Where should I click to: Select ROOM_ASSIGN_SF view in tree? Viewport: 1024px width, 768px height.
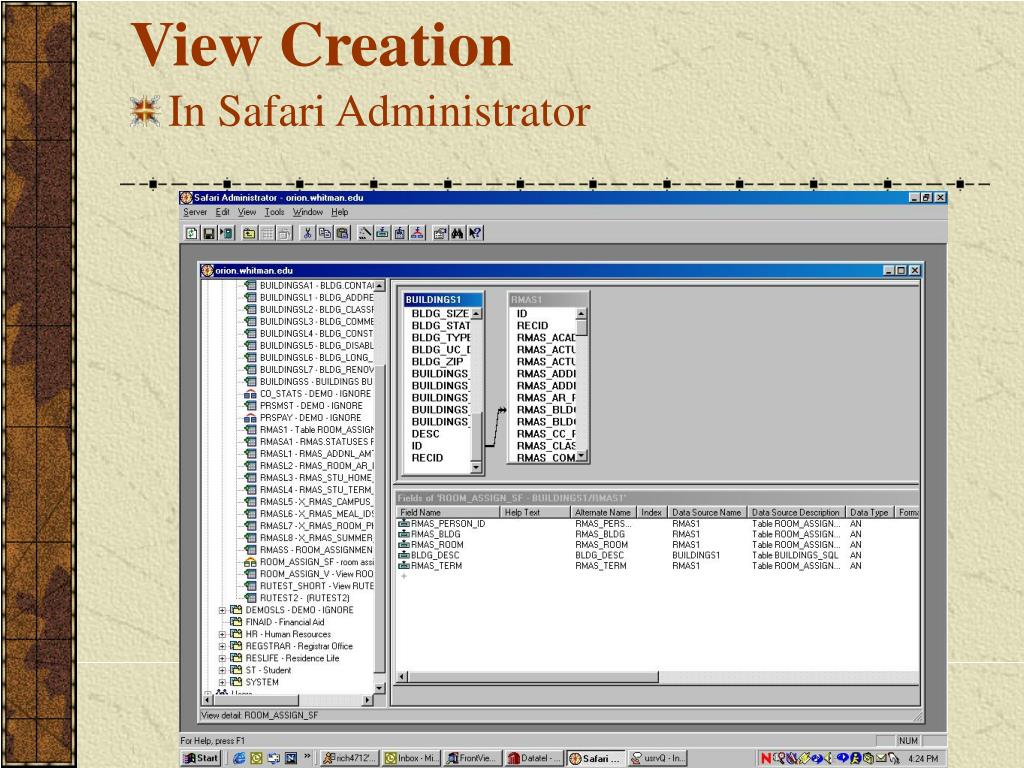[x=317, y=562]
